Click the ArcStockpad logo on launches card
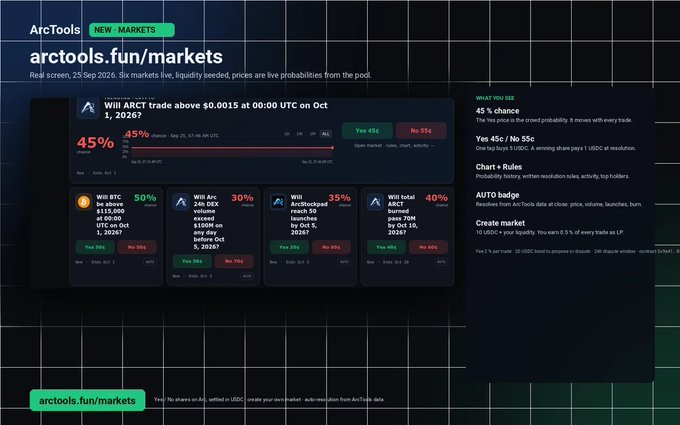The width and height of the screenshot is (680, 425). pos(278,202)
